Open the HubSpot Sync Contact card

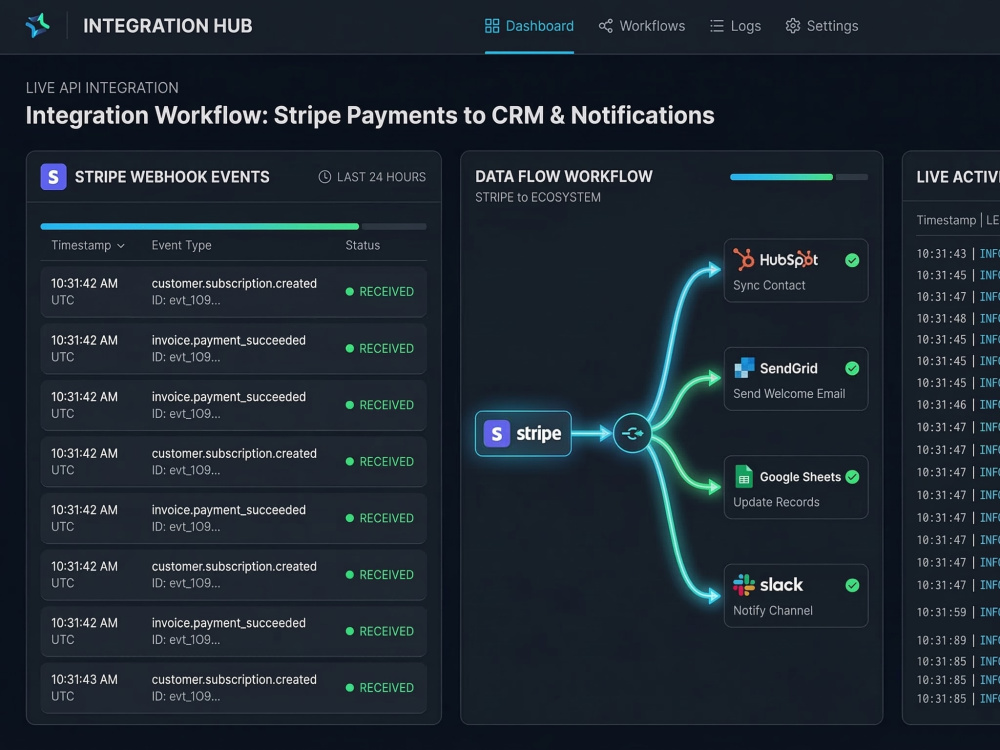pyautogui.click(x=796, y=270)
